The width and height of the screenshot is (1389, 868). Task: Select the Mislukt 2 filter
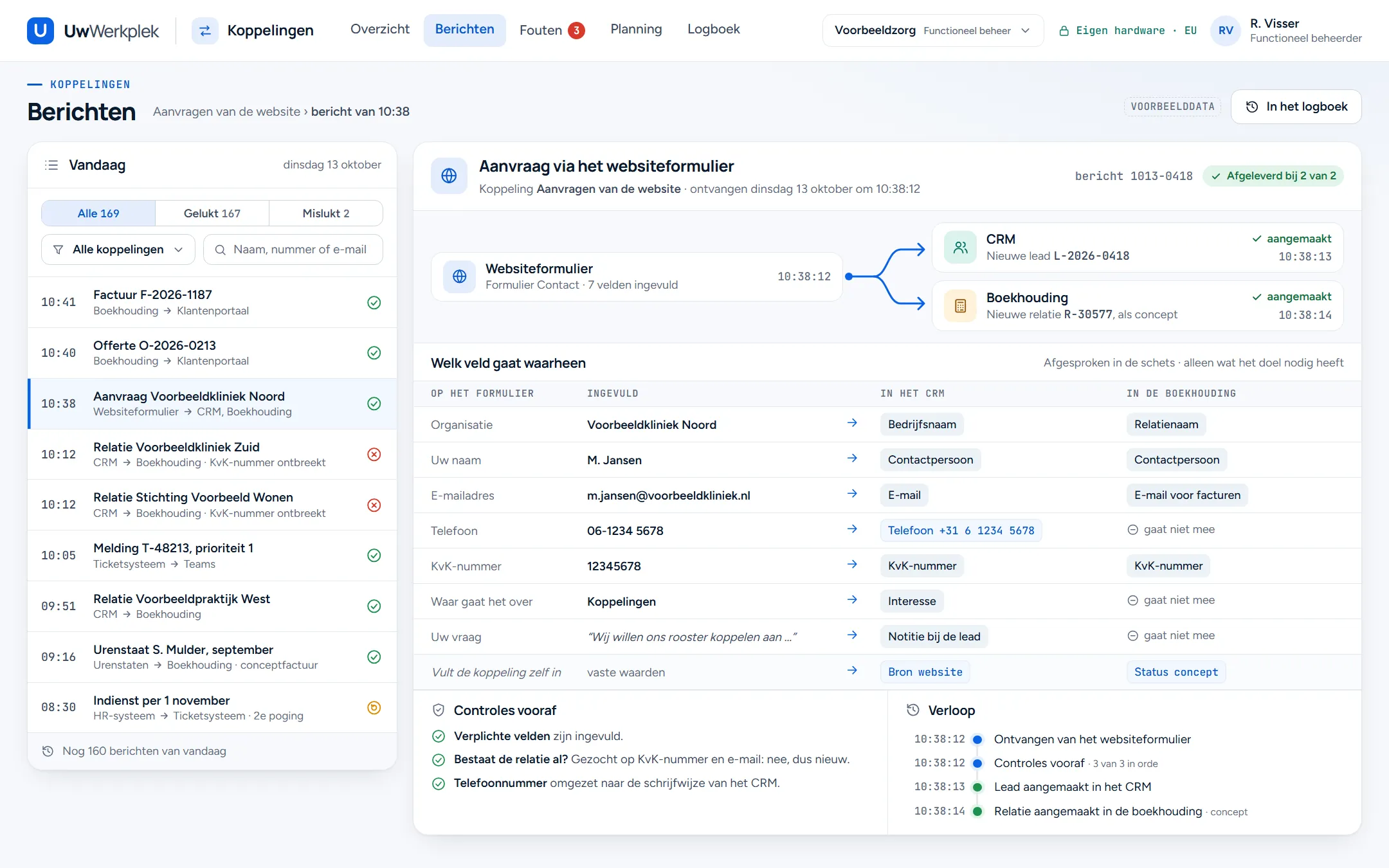(x=326, y=213)
